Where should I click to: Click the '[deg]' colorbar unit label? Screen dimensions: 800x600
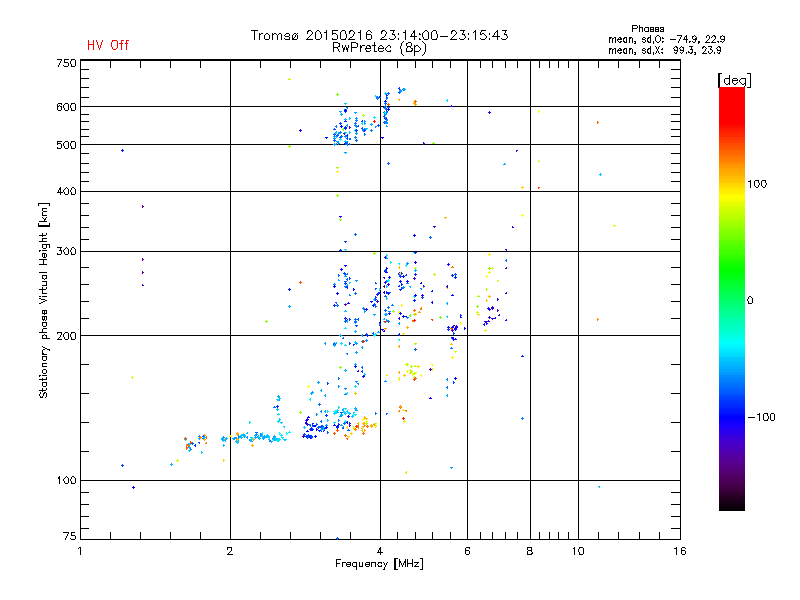[x=734, y=80]
